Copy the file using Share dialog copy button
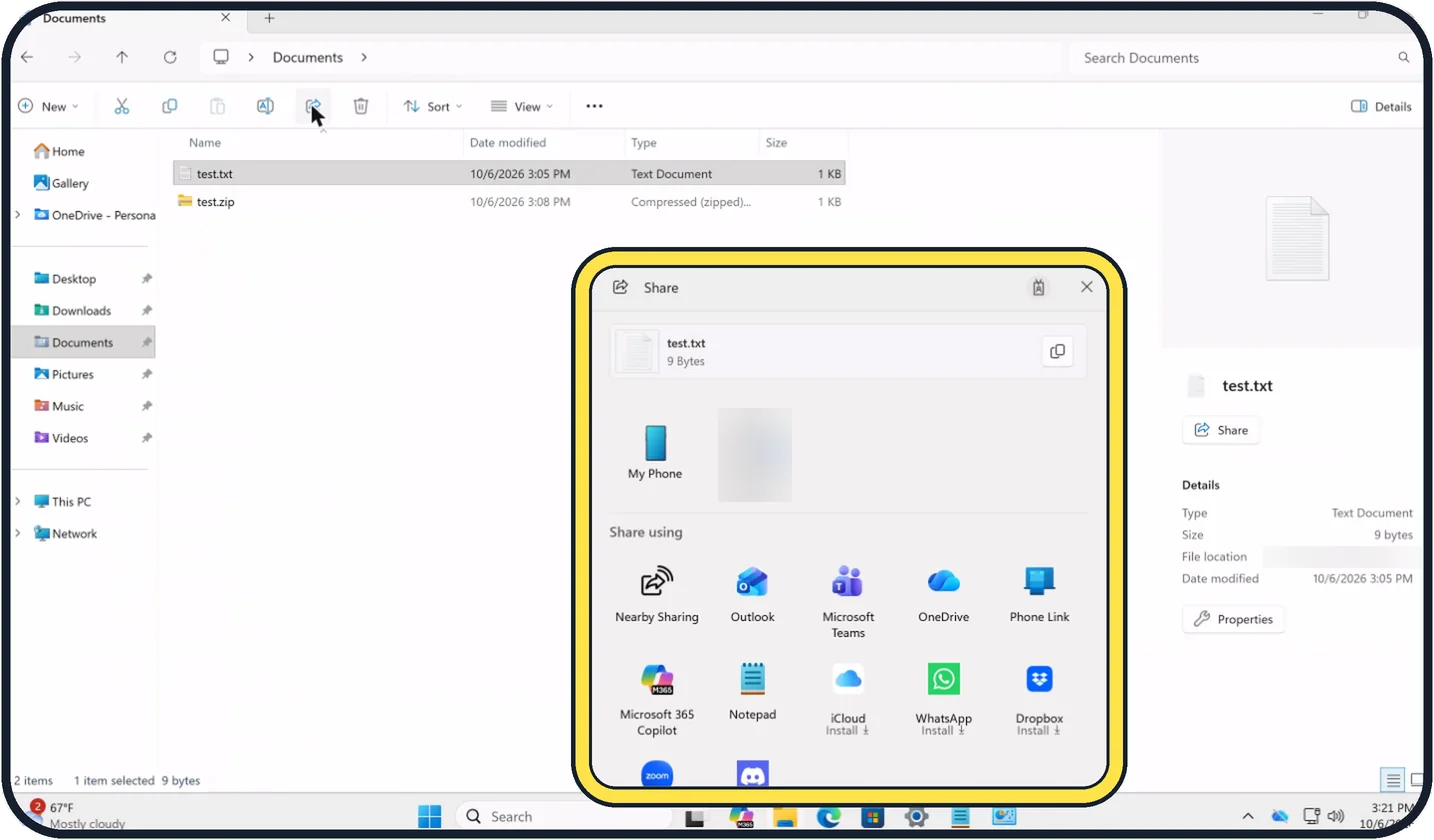 pyautogui.click(x=1057, y=351)
